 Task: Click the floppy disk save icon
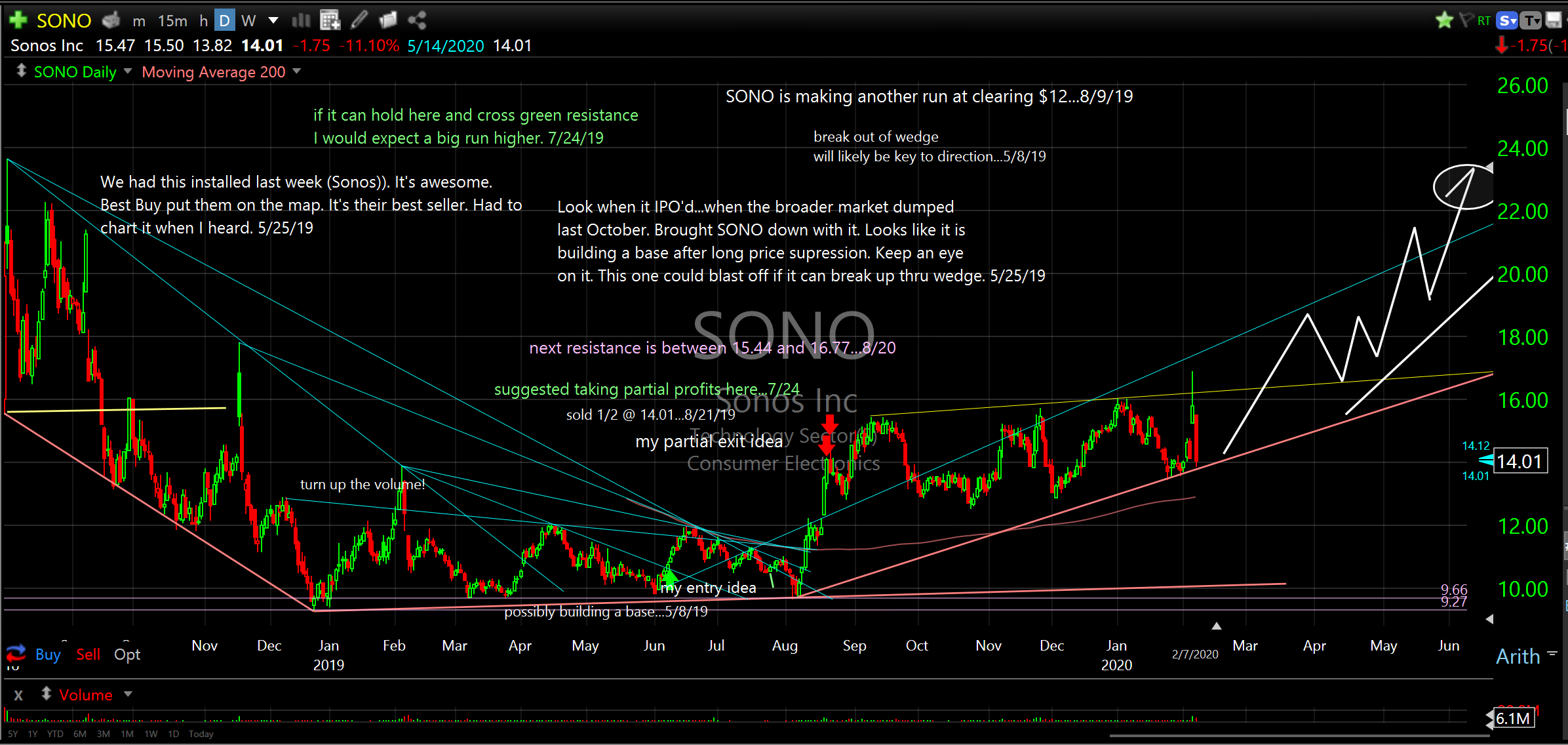tap(1553, 20)
